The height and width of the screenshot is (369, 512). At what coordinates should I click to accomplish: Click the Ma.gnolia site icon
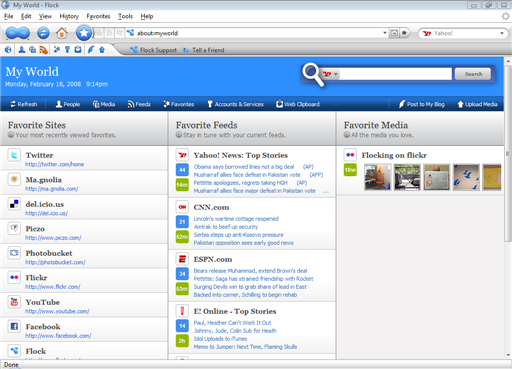click(14, 180)
